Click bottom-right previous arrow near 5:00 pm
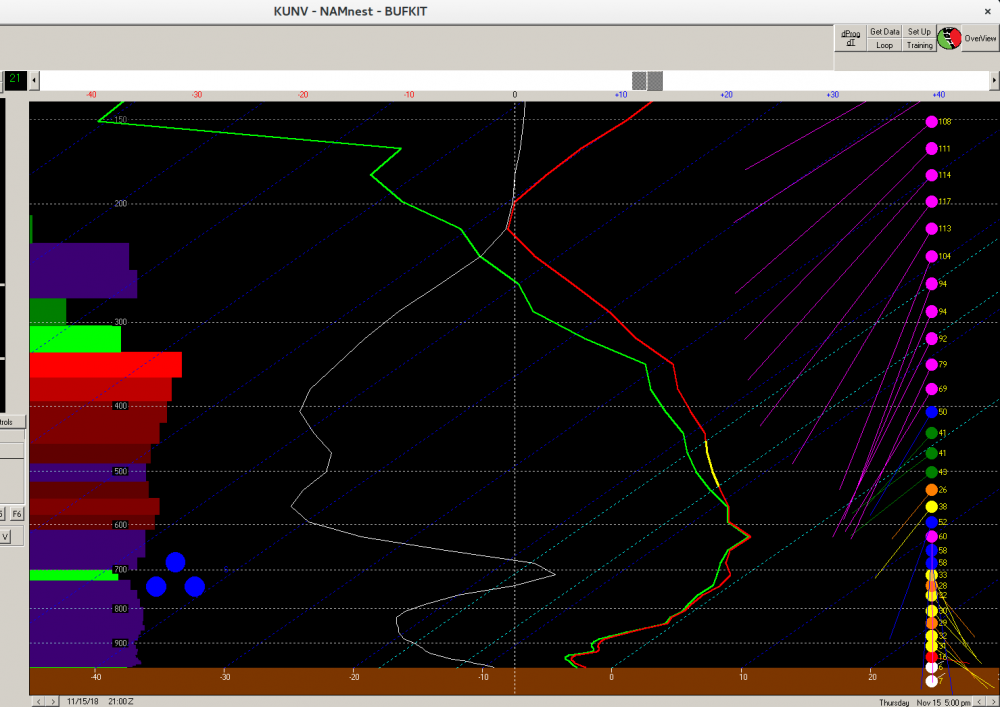 tap(979, 702)
